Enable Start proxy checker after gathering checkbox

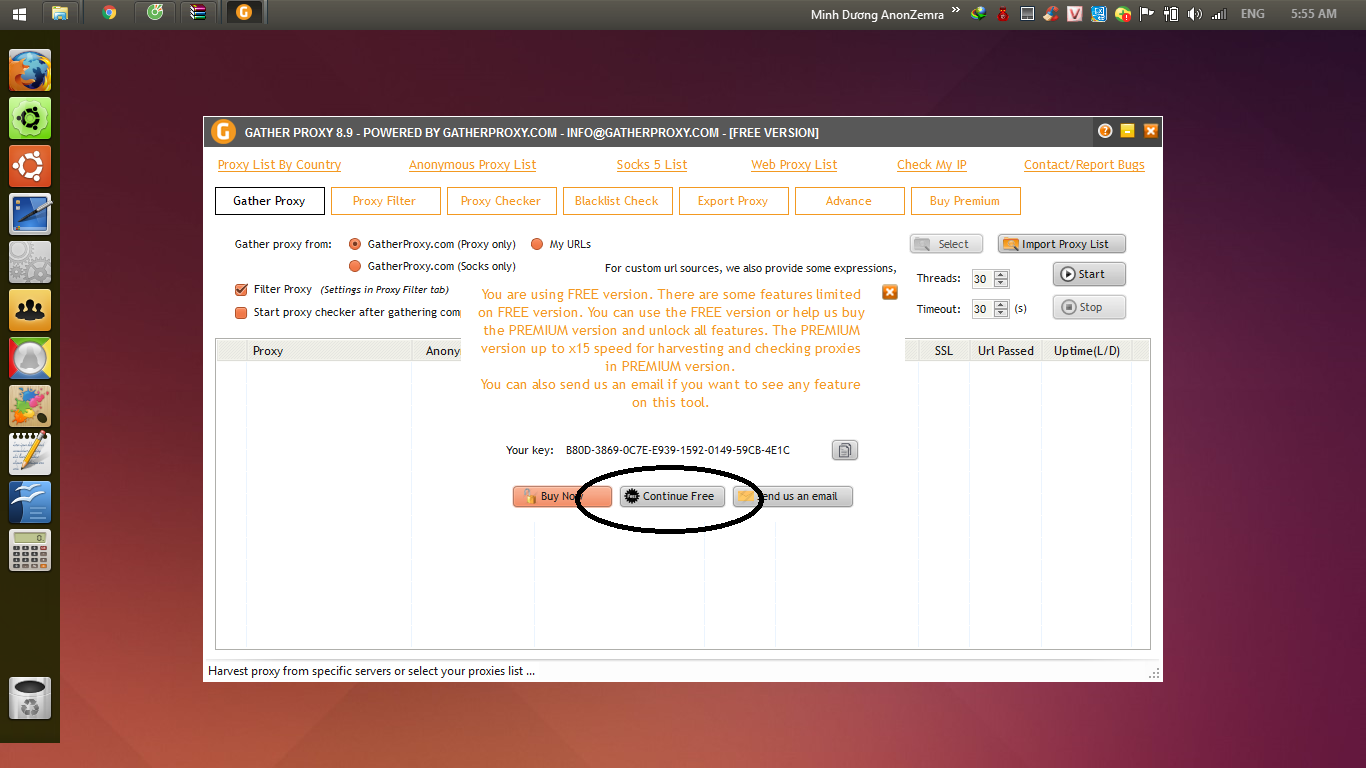tap(241, 312)
